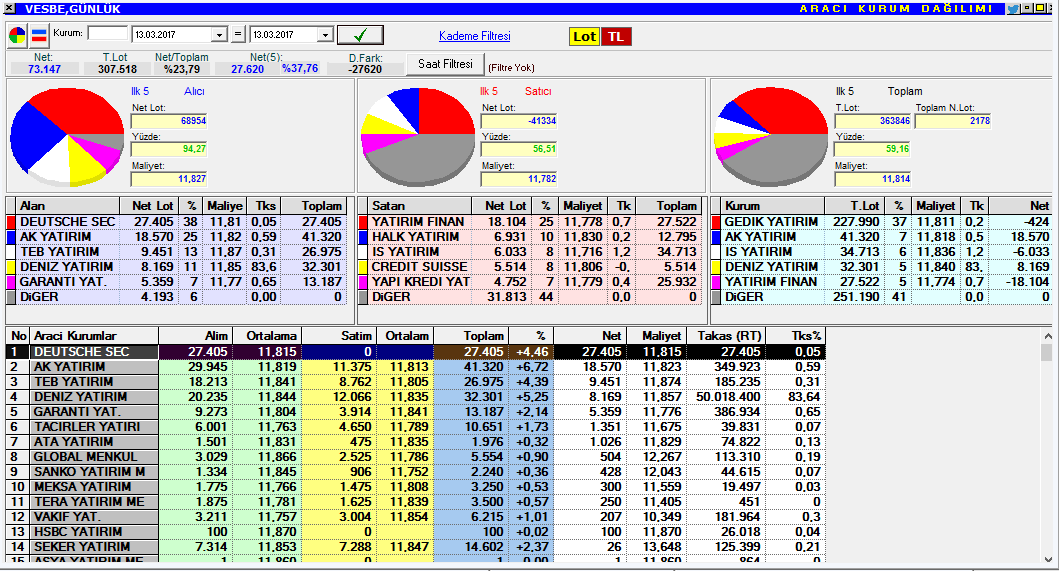Sort by the Satan column header
Image resolution: width=1059 pixels, height=571 pixels.
point(419,206)
